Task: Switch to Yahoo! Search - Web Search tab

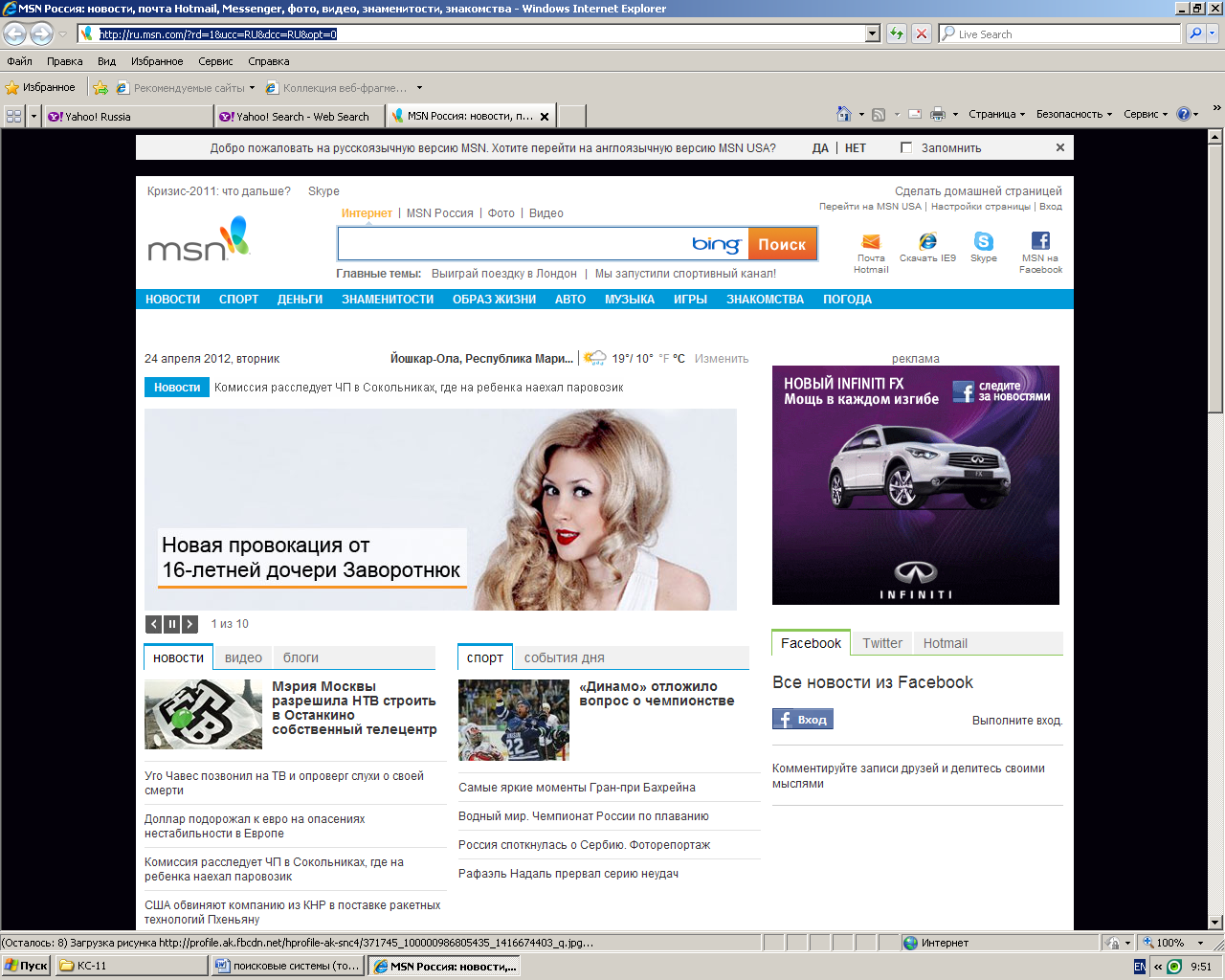Action: pos(300,117)
